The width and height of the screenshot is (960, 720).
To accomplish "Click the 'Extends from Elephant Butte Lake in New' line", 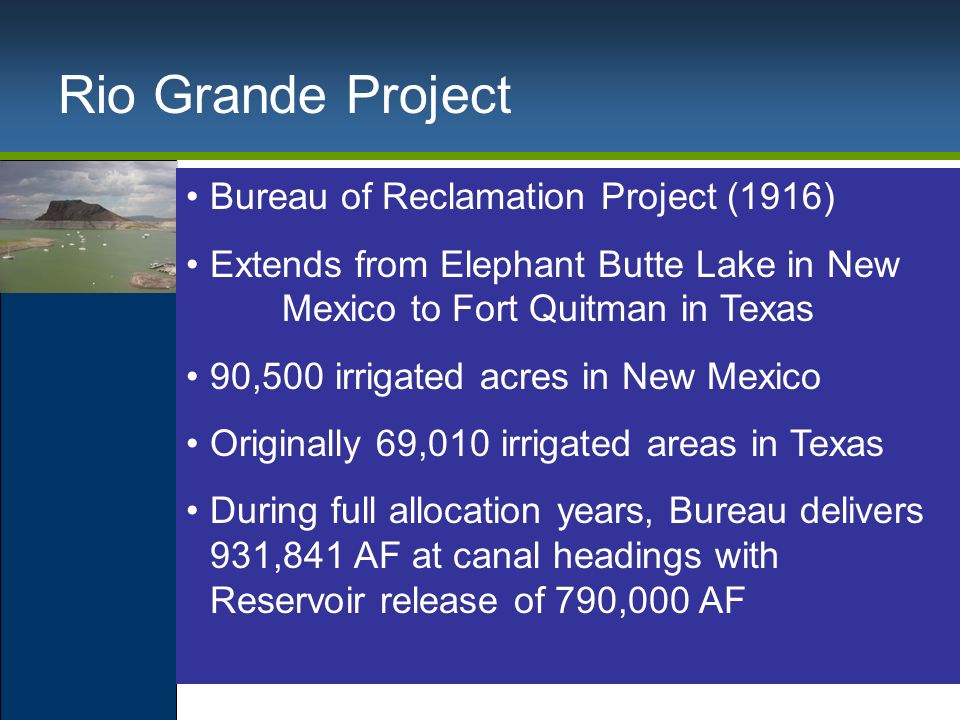I will click(x=555, y=266).
